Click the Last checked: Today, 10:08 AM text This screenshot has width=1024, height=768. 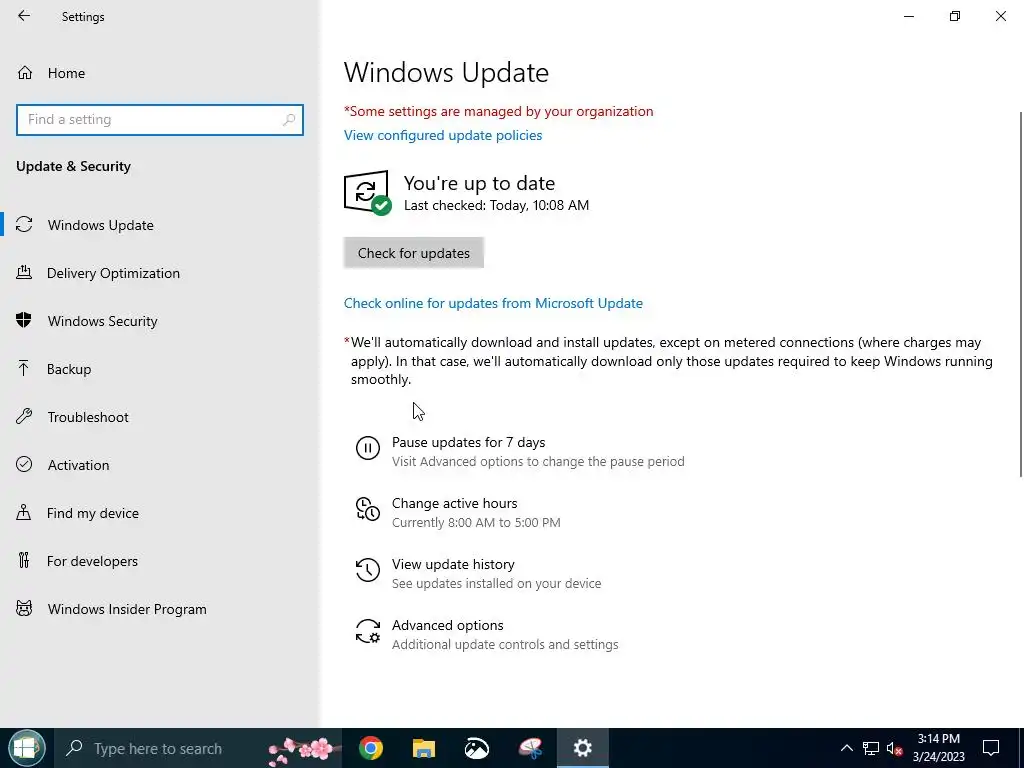click(496, 205)
